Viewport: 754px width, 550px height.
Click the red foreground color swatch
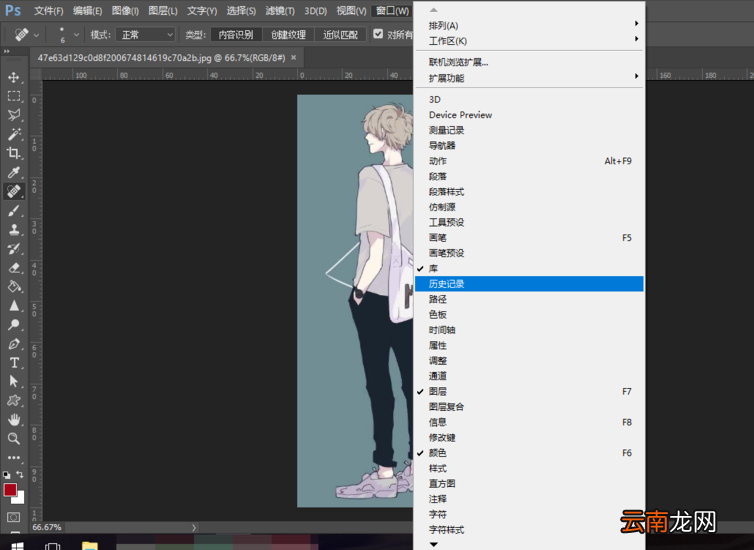pos(10,490)
